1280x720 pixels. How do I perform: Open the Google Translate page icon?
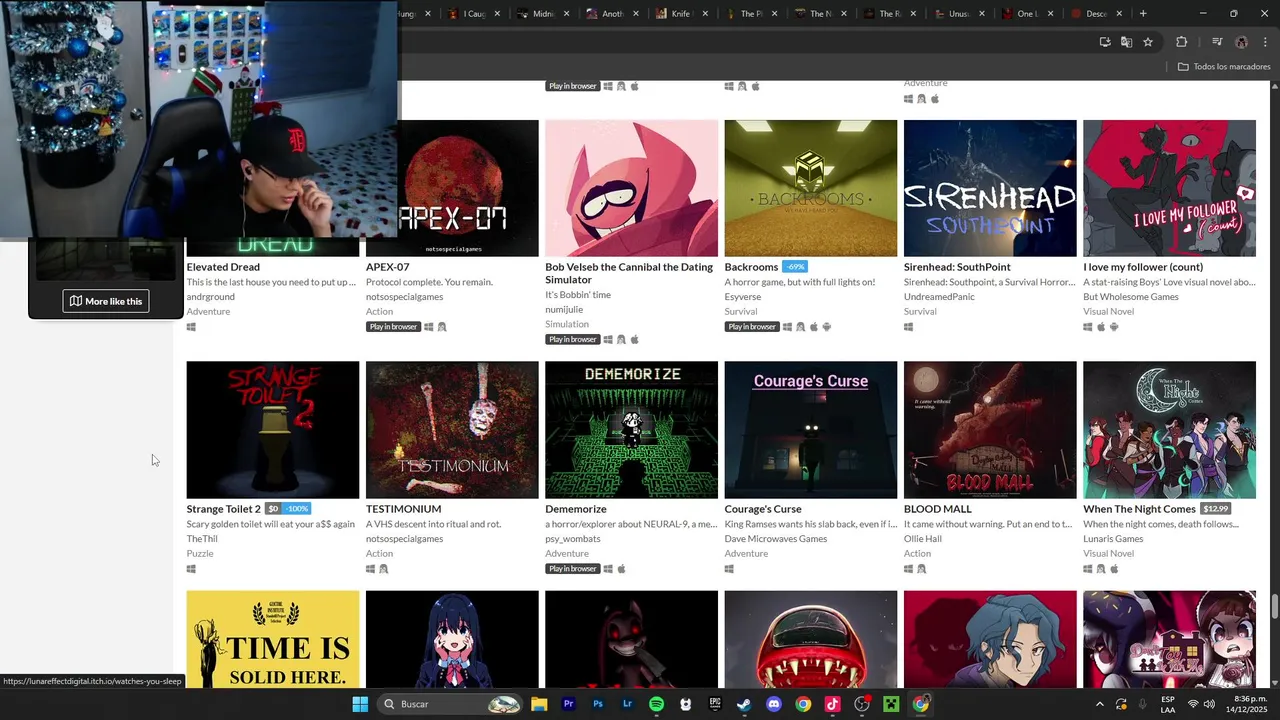tap(1126, 42)
